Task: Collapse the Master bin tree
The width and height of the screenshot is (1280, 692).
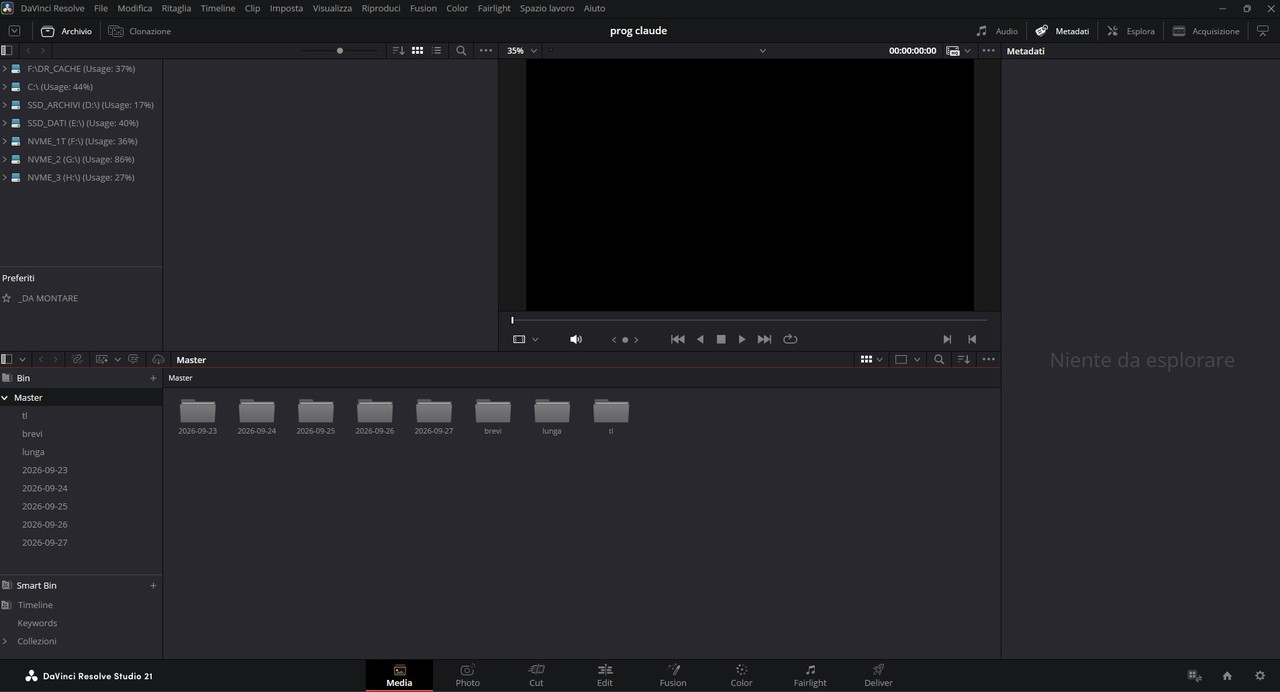Action: [5, 397]
